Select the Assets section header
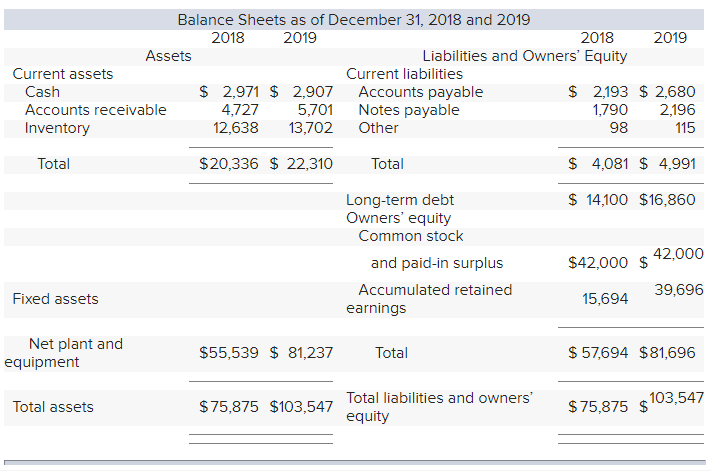 (x=168, y=56)
